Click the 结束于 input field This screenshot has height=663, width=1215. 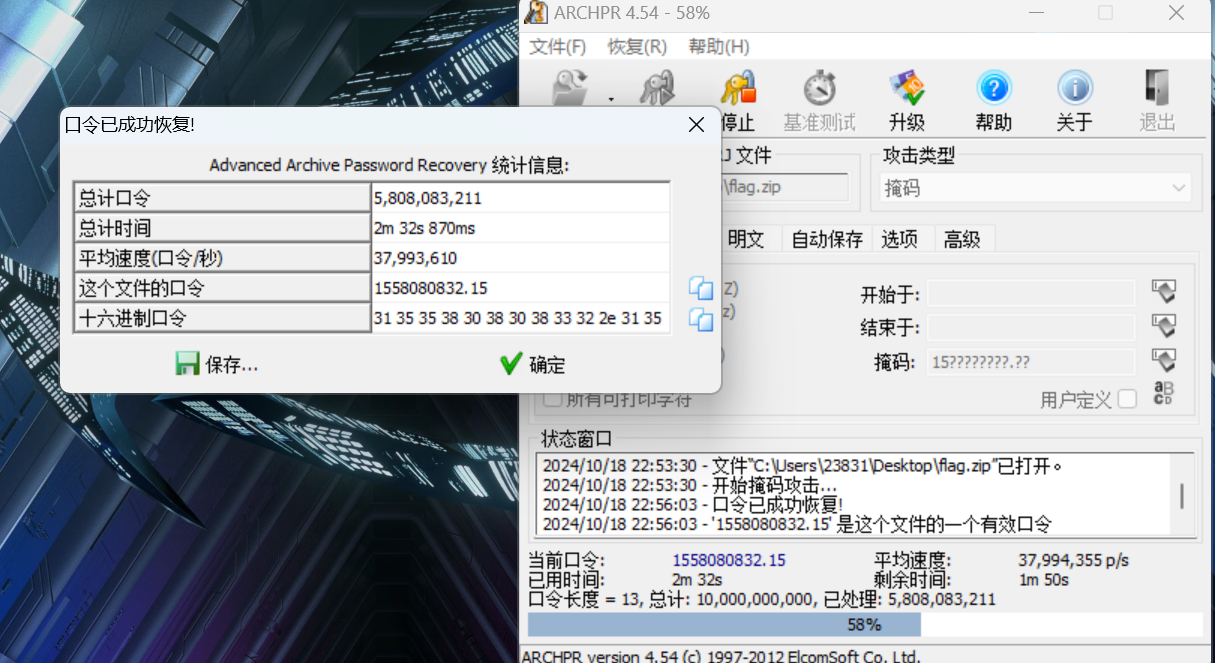[x=1031, y=327]
